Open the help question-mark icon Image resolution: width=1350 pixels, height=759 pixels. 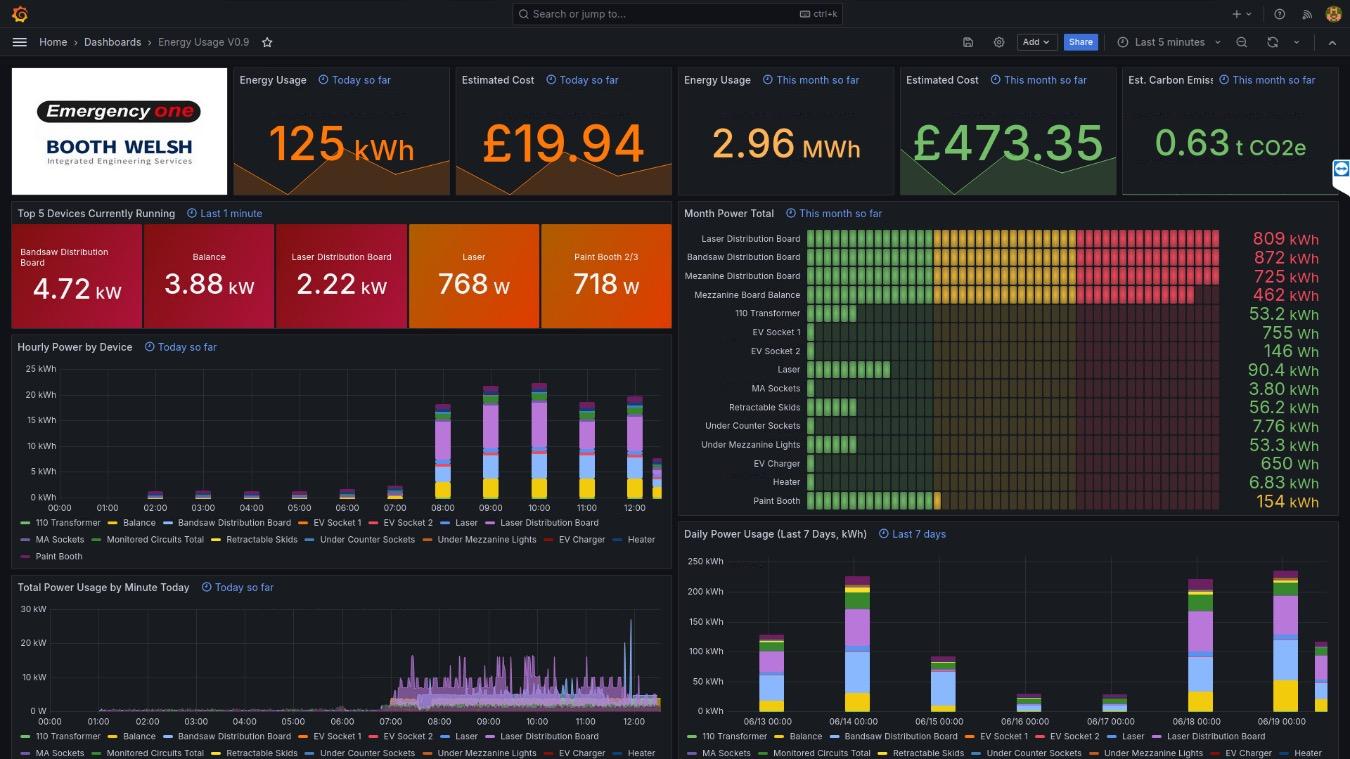pyautogui.click(x=1279, y=14)
